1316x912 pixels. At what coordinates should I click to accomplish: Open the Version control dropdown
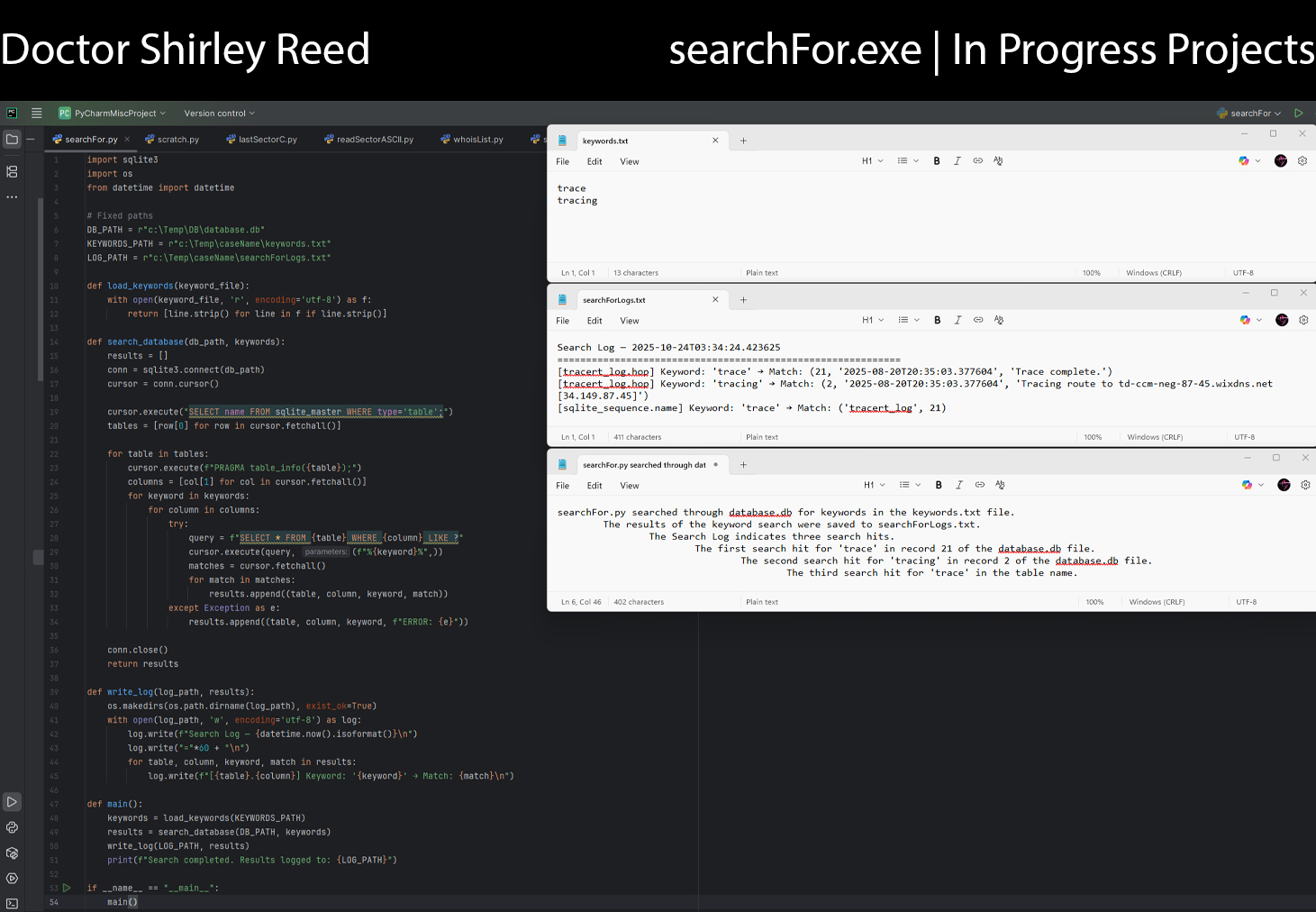(219, 114)
